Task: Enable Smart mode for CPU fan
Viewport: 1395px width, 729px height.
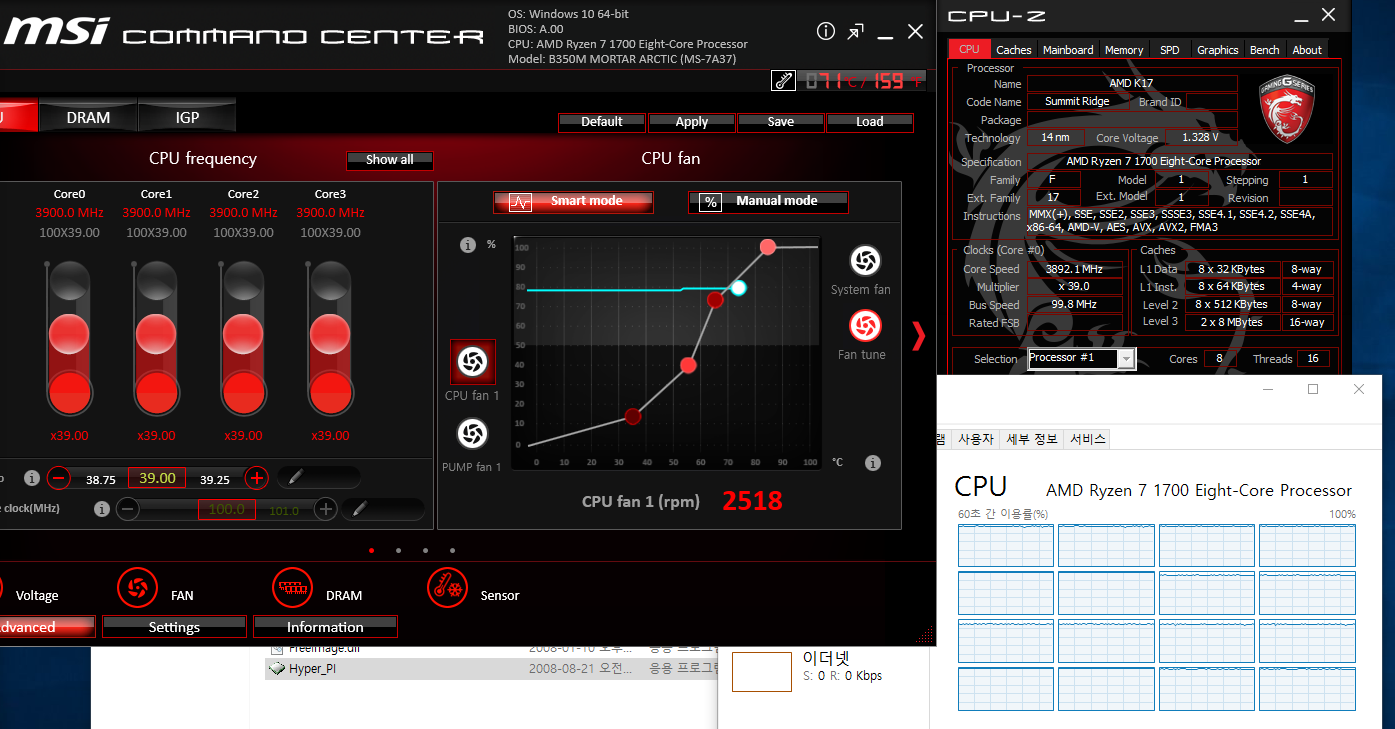Action: [573, 202]
